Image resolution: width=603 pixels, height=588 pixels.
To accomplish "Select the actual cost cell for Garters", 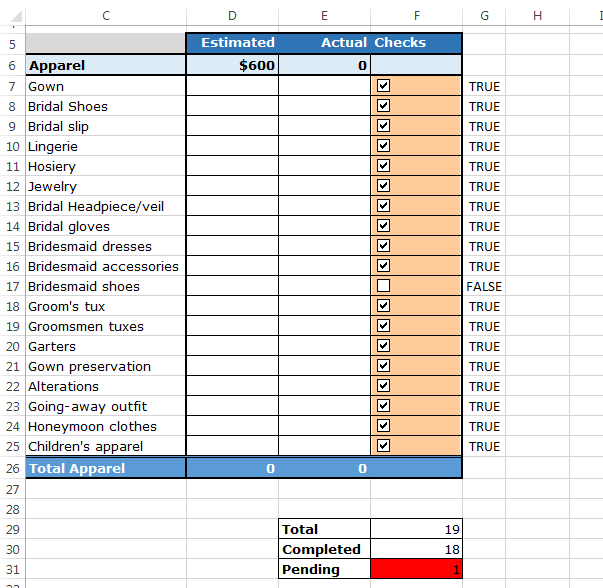I will 325,346.
